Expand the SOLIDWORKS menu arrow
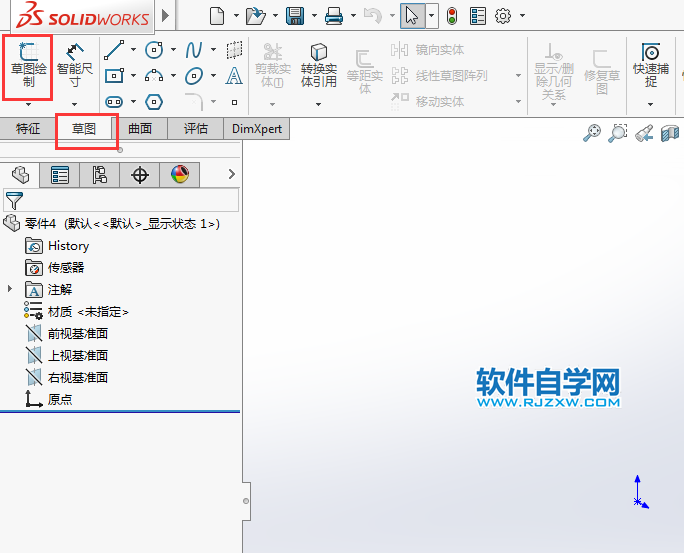 coord(165,16)
